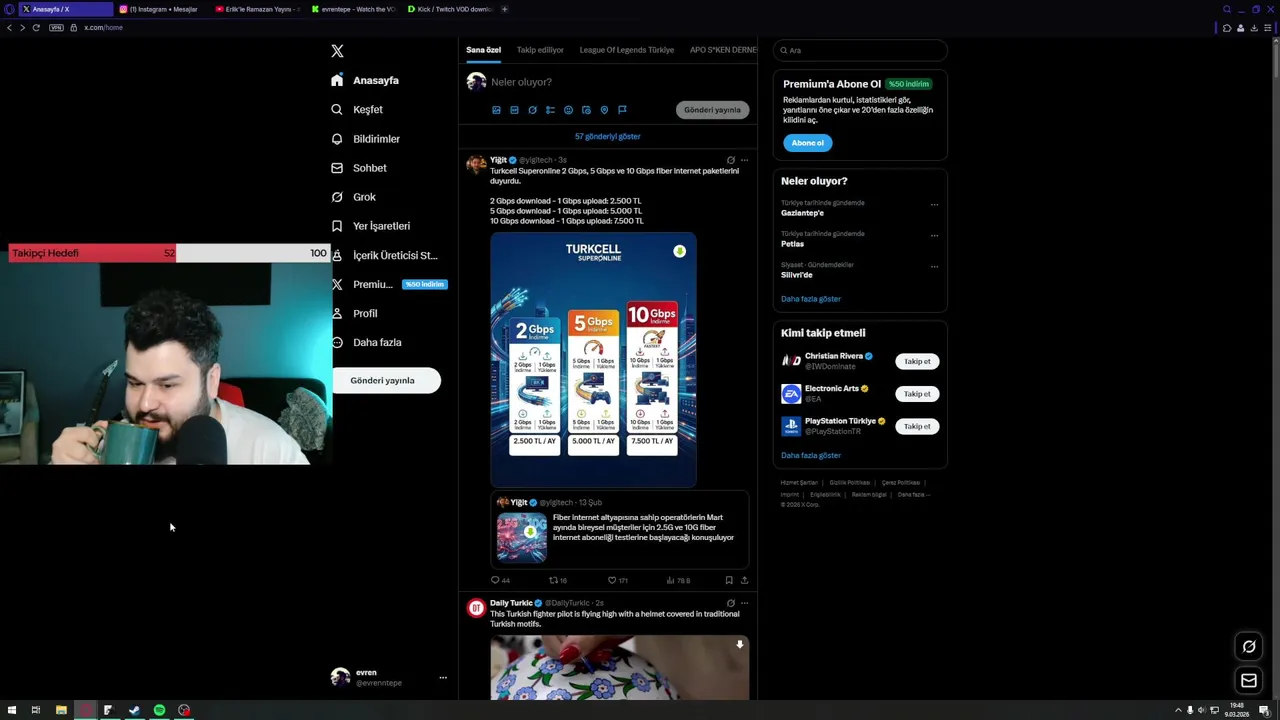Open options for the Petlas trend

tap(934, 235)
